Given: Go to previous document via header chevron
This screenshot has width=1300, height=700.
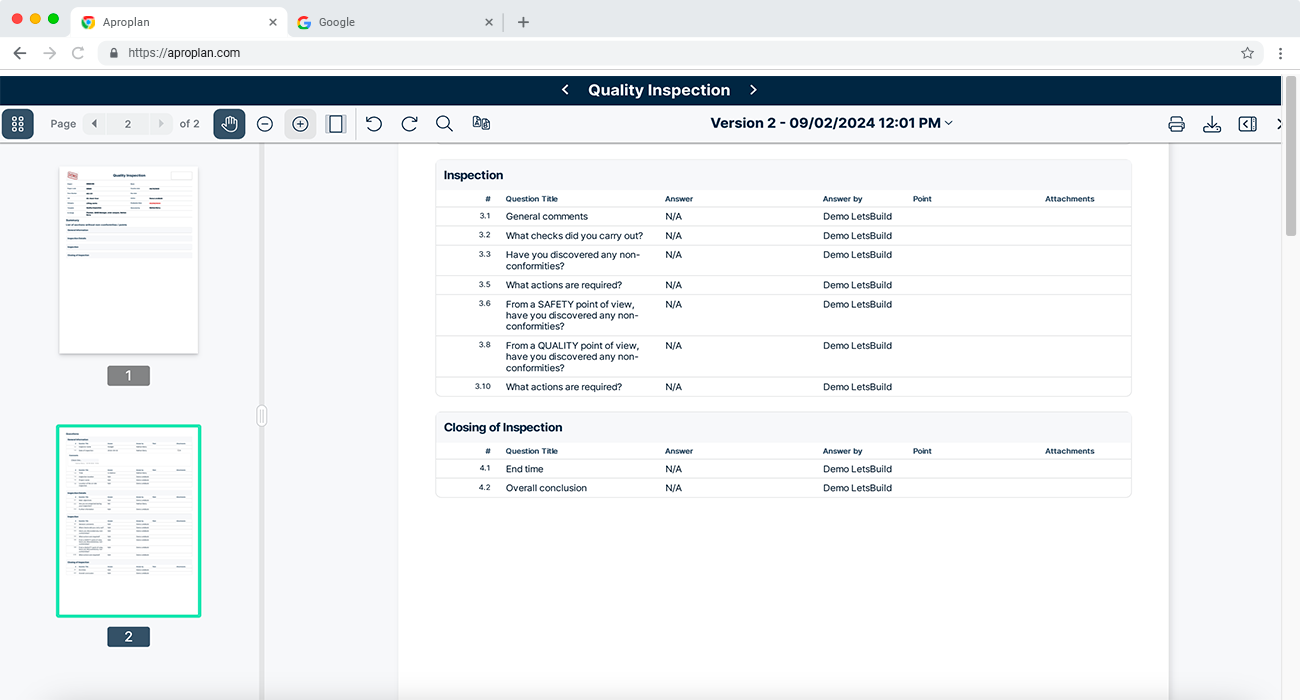Looking at the screenshot, I should coord(565,90).
